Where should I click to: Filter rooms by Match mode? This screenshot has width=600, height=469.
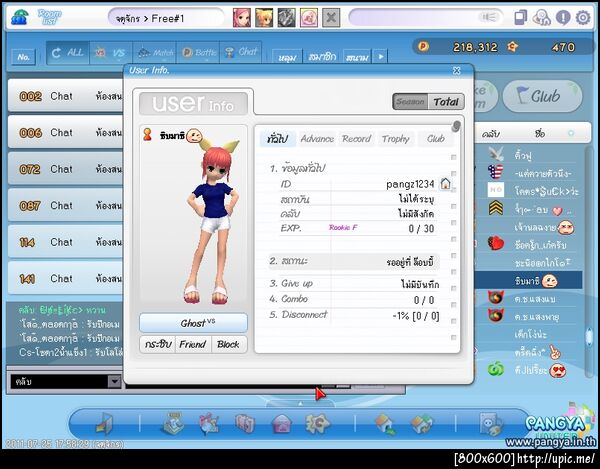pyautogui.click(x=154, y=53)
